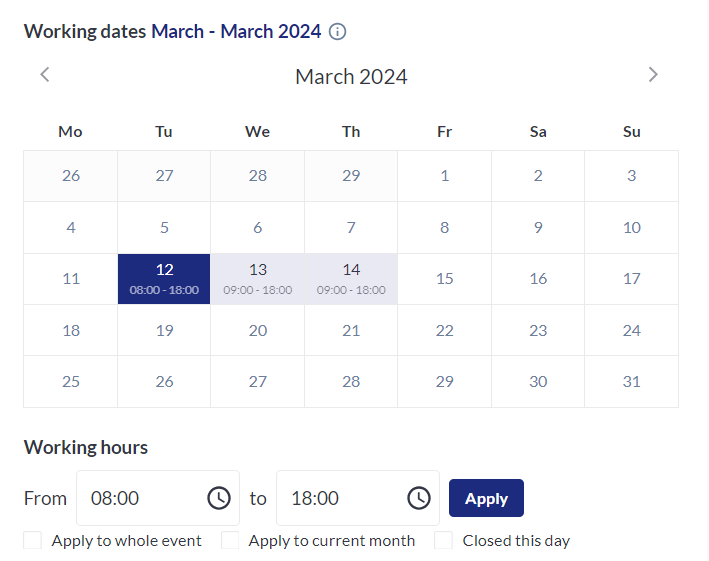
Task: Open clock picker for From time
Action: pyautogui.click(x=218, y=498)
